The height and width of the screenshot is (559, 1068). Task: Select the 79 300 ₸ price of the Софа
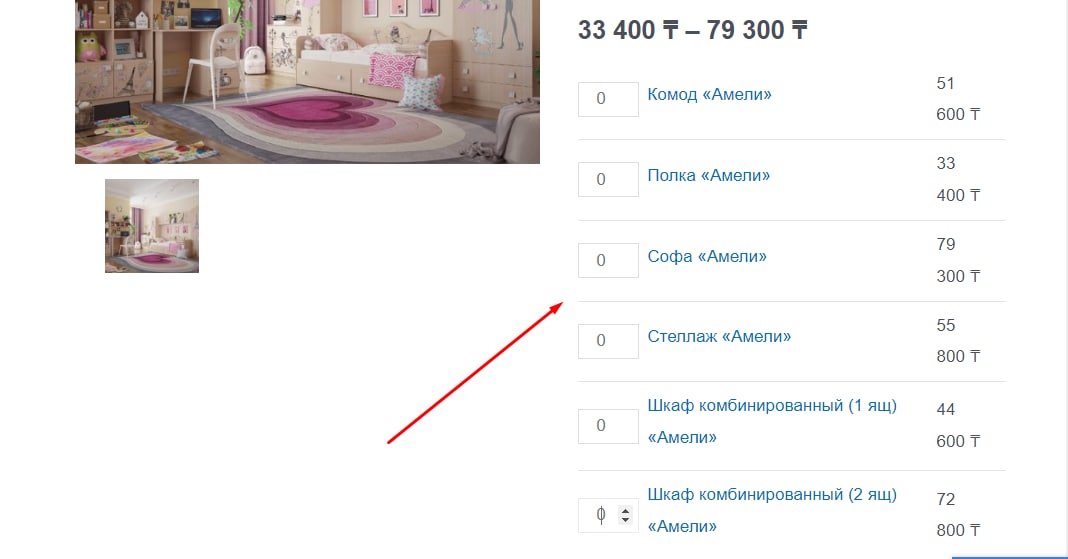point(958,260)
